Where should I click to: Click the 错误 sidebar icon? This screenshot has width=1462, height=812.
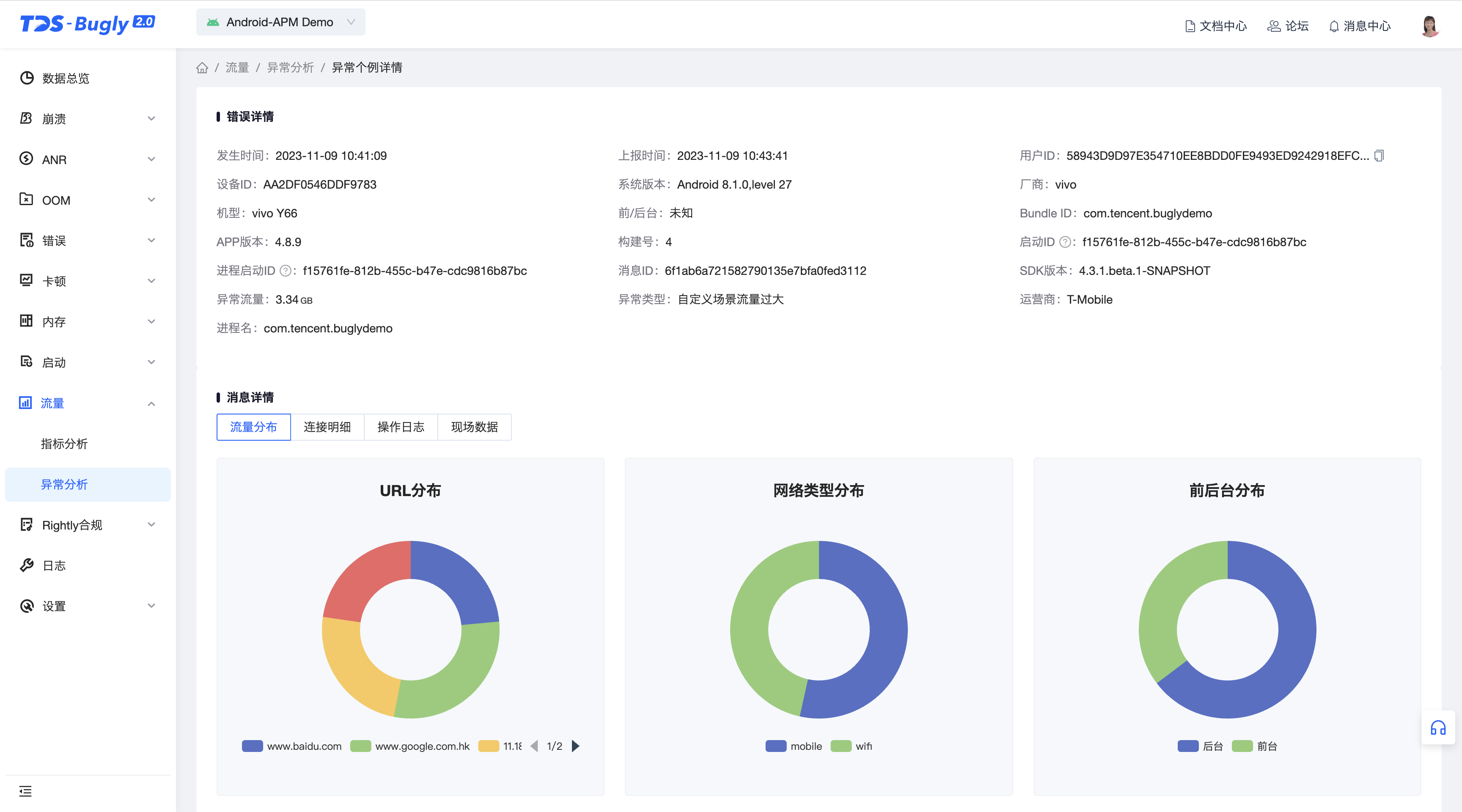tap(27, 240)
